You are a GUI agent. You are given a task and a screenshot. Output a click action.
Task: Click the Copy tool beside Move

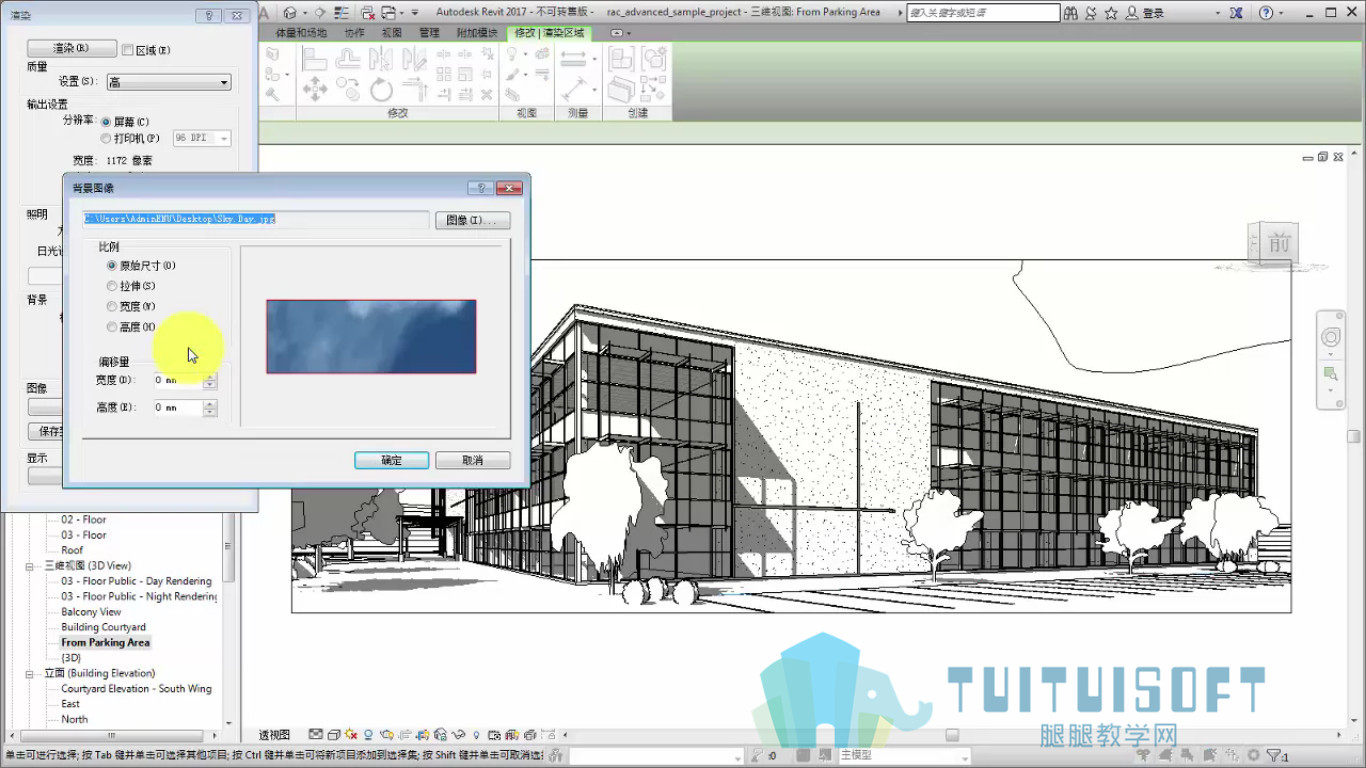click(348, 89)
